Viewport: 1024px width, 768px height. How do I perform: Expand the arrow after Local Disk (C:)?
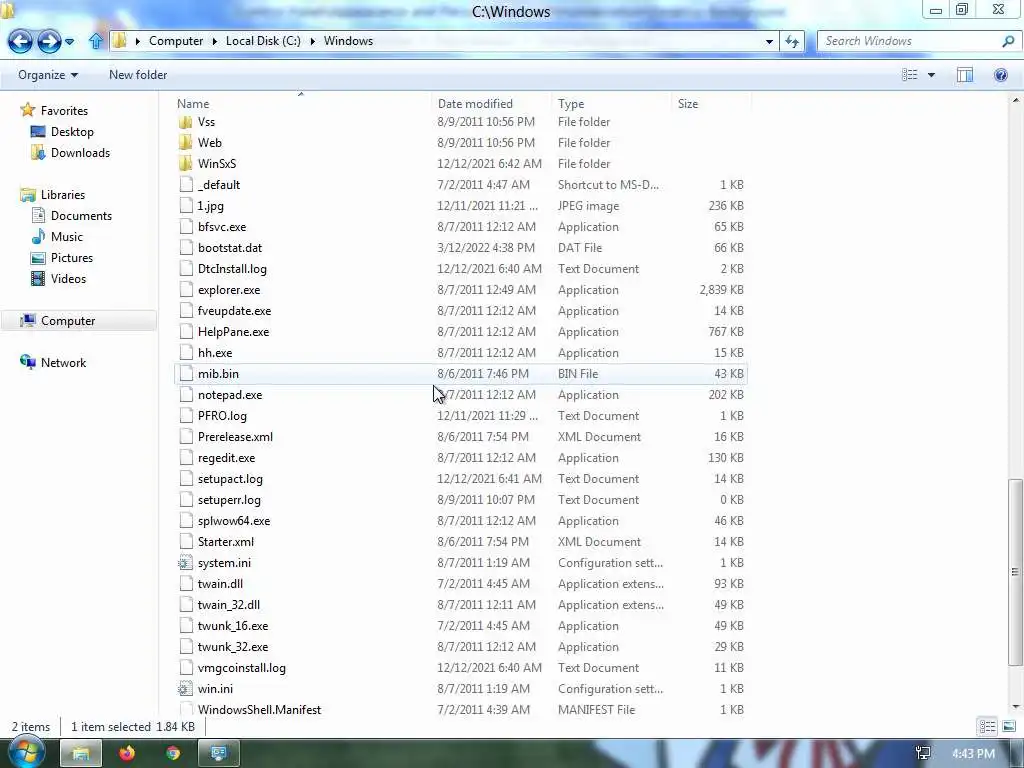pyautogui.click(x=312, y=41)
